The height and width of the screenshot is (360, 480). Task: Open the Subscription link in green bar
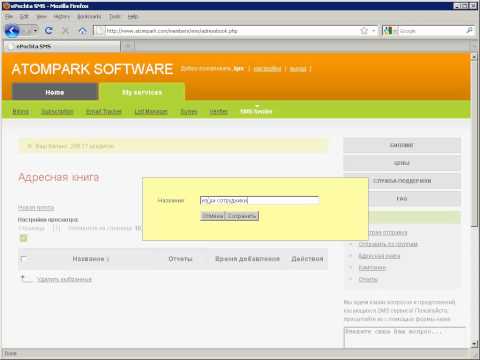57,111
